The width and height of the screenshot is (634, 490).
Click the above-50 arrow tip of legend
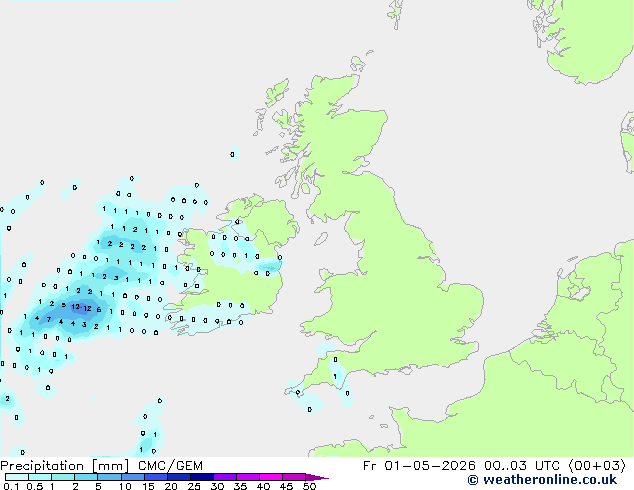pyautogui.click(x=317, y=477)
